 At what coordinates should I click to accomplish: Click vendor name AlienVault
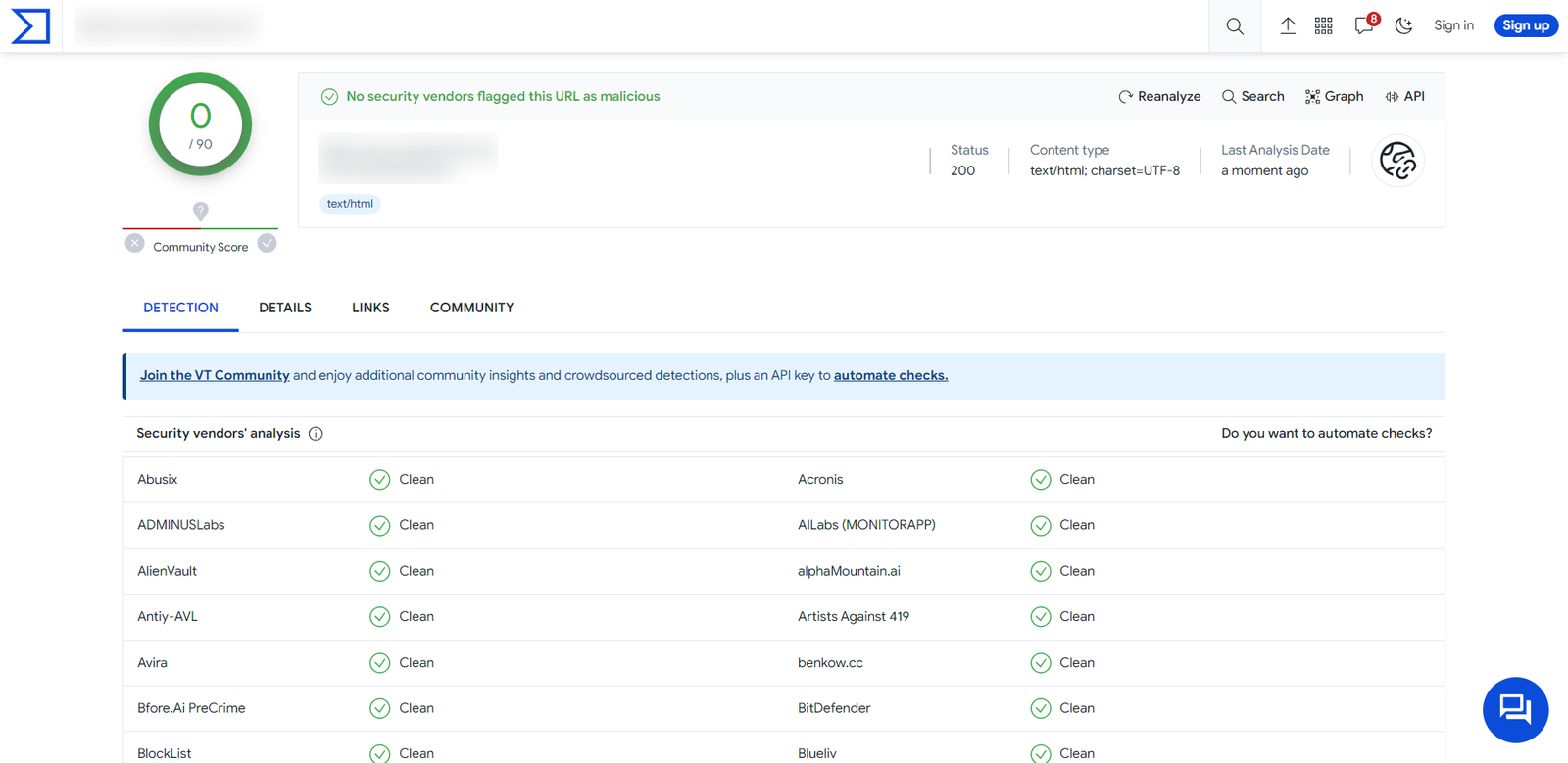pos(167,571)
